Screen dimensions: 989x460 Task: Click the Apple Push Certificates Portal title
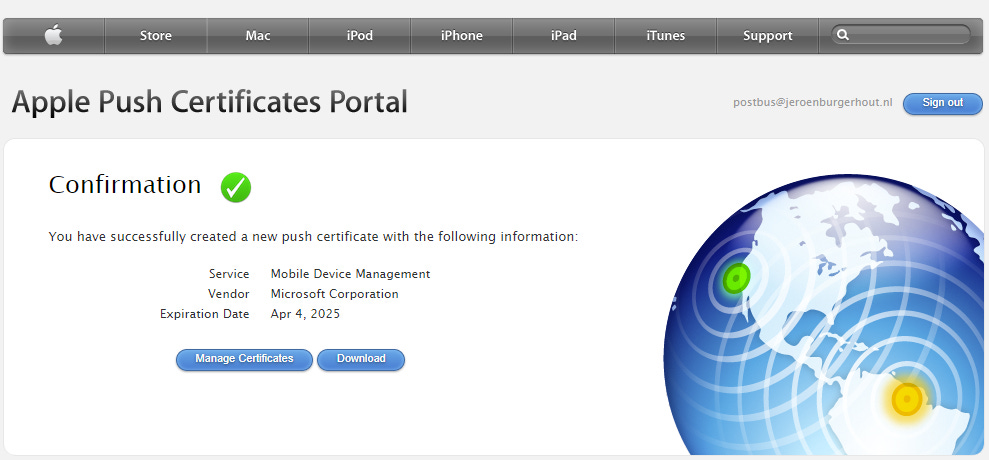(x=209, y=102)
